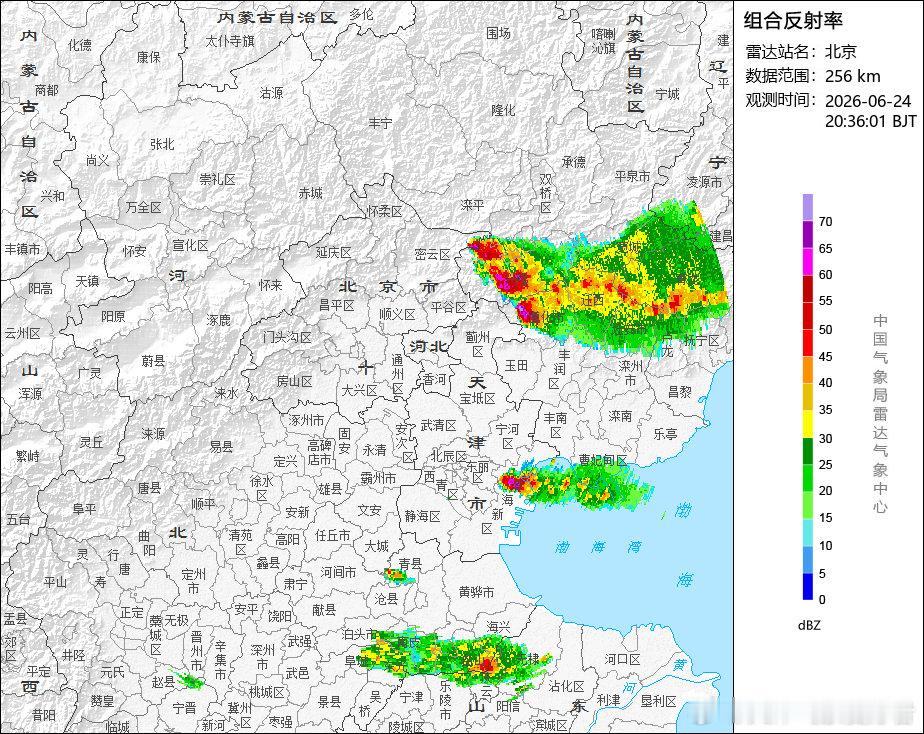Click the 延庆区 label
Viewport: 924px width, 734px height.
click(333, 252)
